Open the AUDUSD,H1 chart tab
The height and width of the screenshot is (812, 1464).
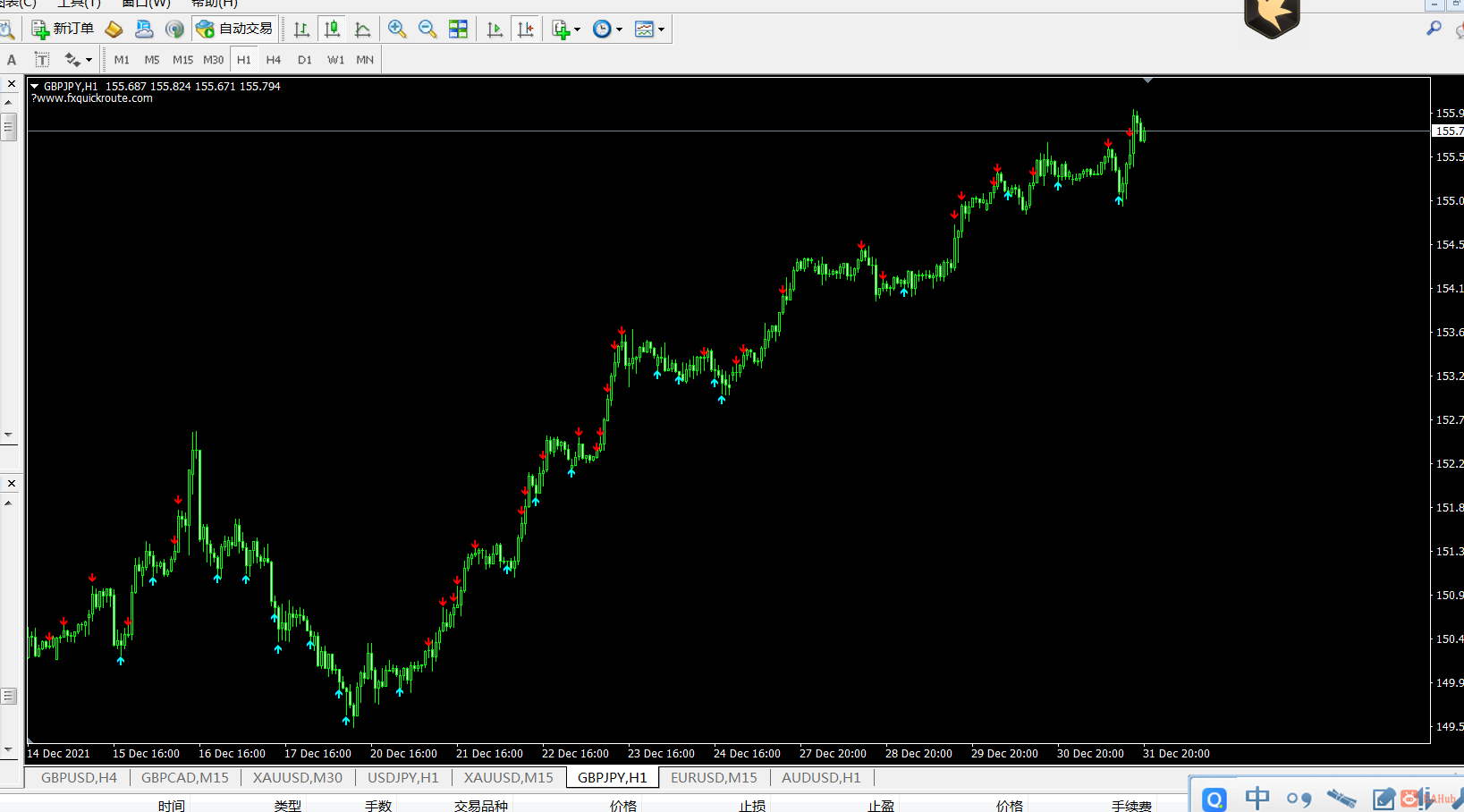(821, 778)
